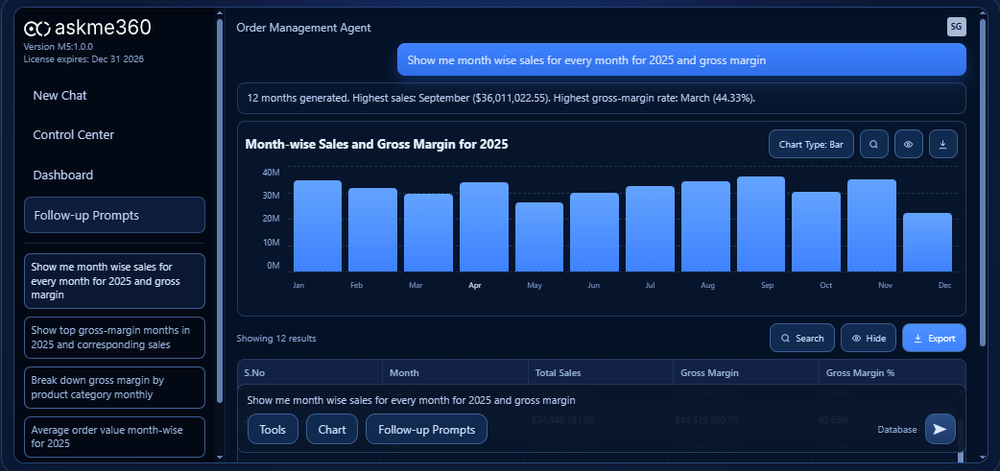Start a New Chat
This screenshot has width=1000, height=471.
coord(60,96)
